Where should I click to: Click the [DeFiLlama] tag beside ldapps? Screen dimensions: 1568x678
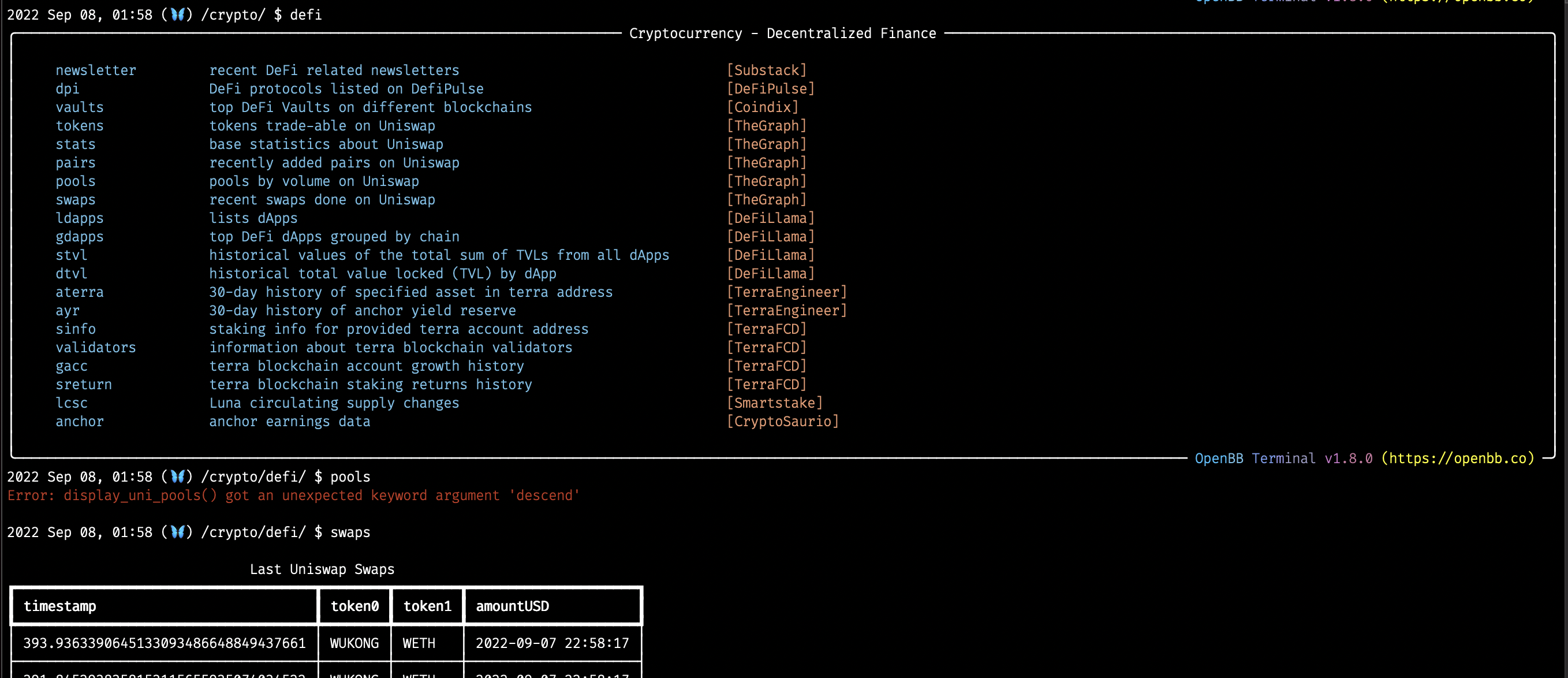click(x=771, y=218)
